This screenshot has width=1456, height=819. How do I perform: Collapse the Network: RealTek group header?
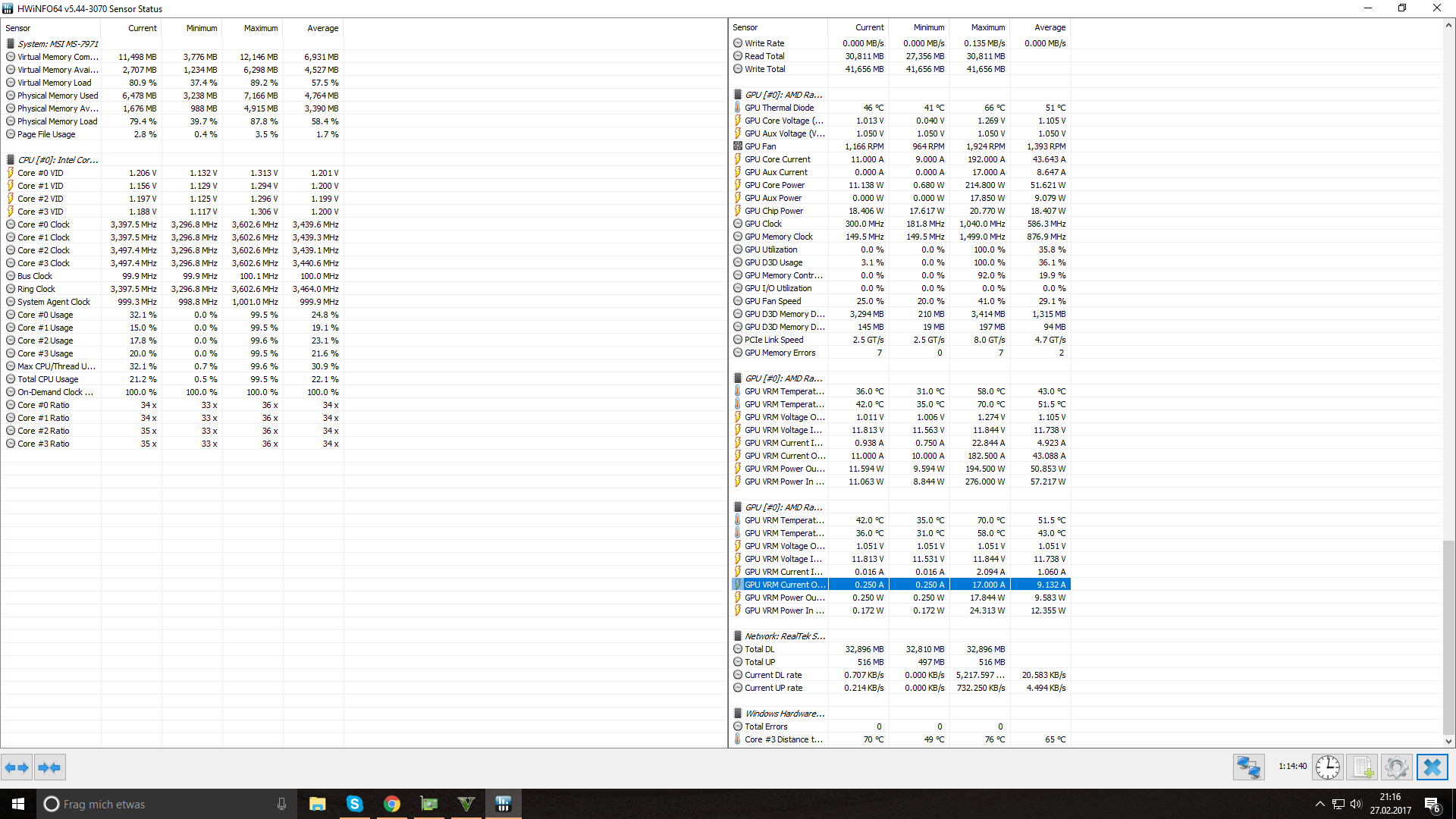785,636
